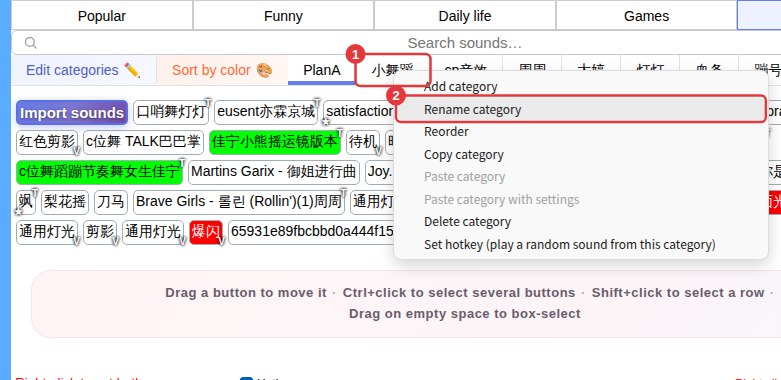Screen dimensions: 781x380
Task: Play Brave Girls - 롤린 (Rollin') sound
Action: 239,202
